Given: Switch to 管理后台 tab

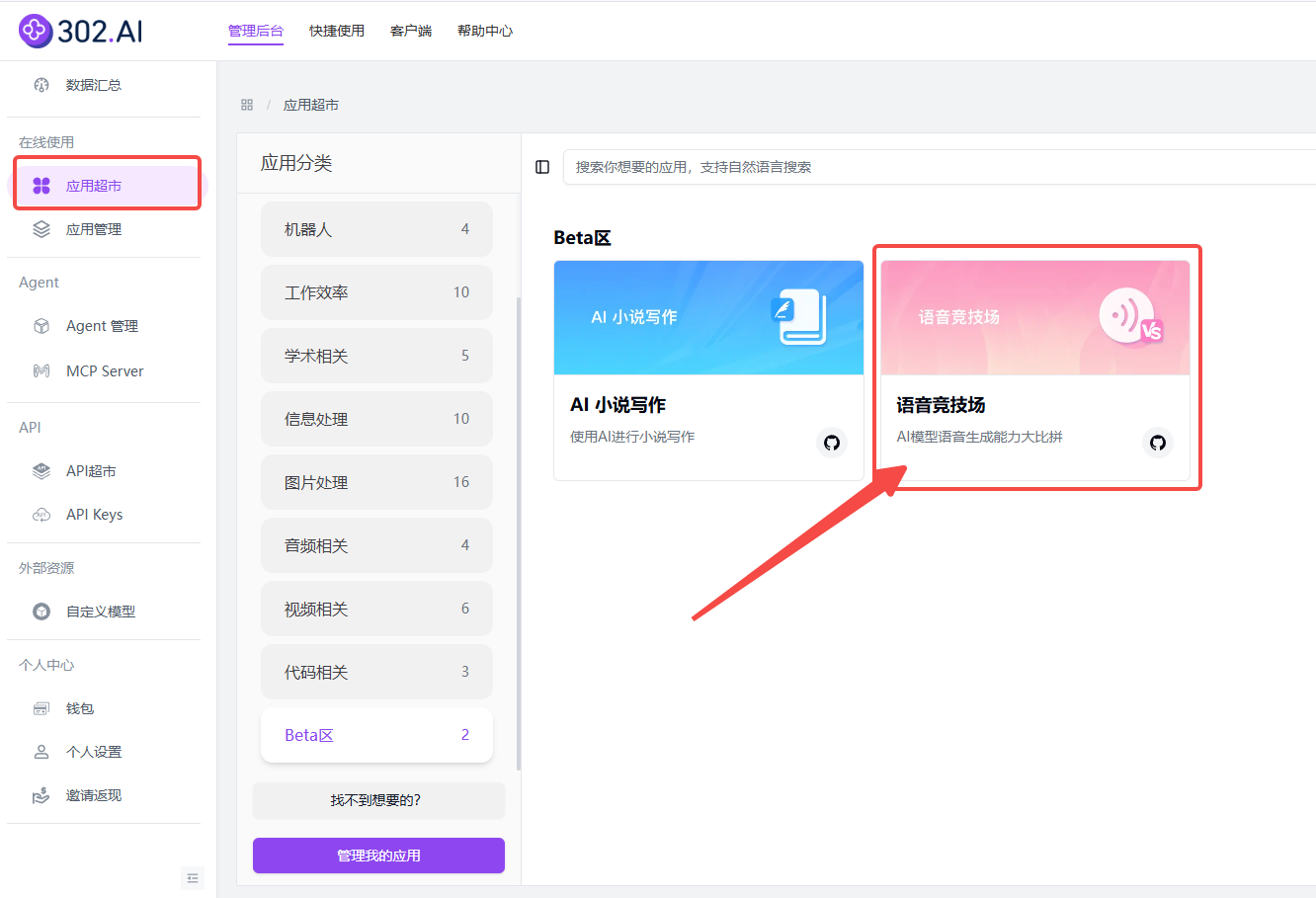Looking at the screenshot, I should (256, 31).
